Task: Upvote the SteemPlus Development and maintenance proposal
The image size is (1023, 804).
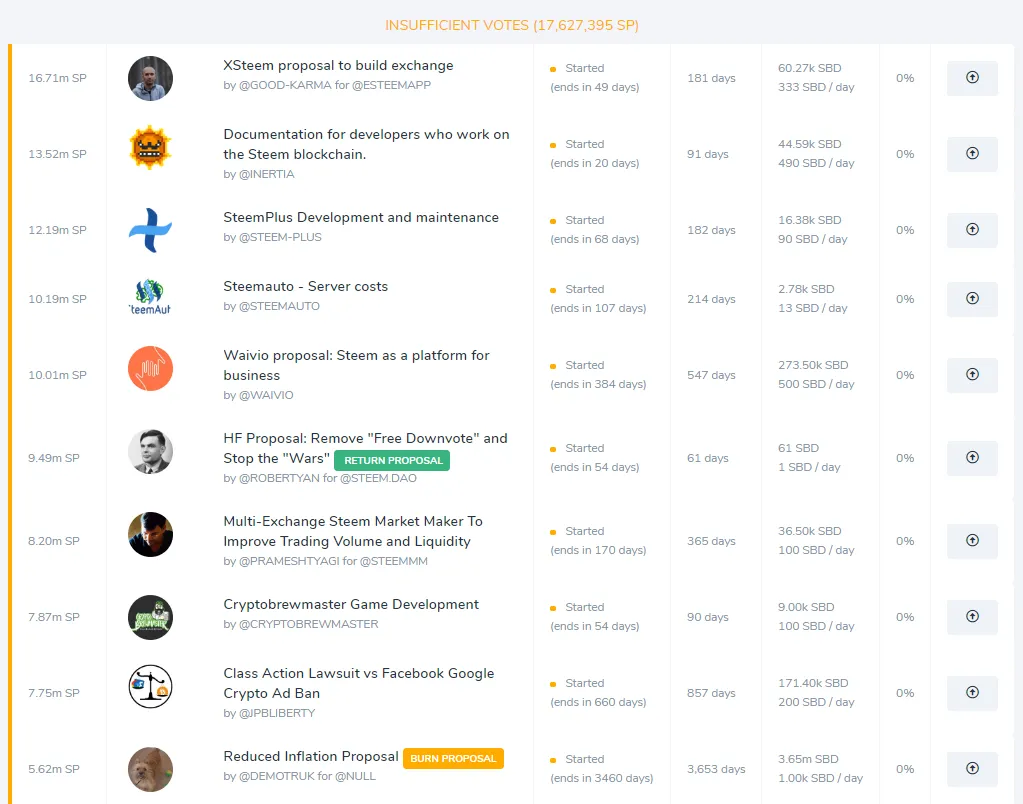Action: click(x=972, y=230)
